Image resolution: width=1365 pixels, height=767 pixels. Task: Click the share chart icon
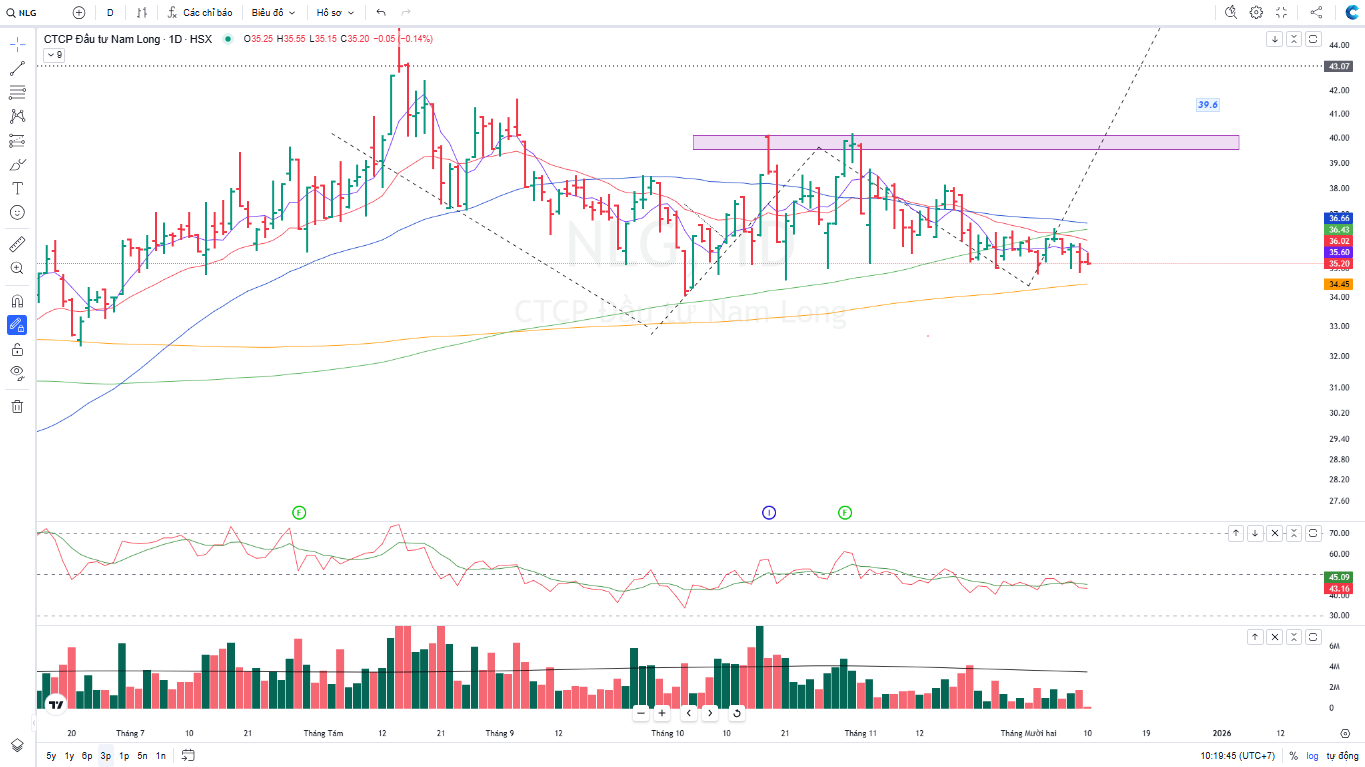(1316, 12)
